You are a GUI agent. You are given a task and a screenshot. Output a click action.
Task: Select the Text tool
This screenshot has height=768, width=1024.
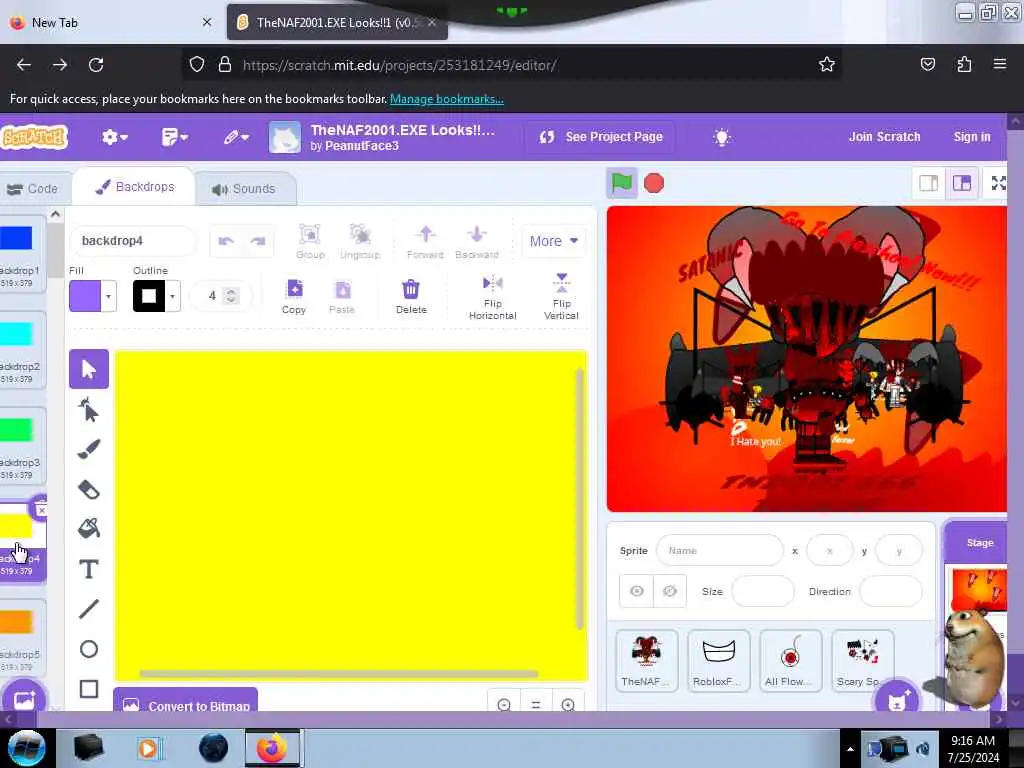click(89, 569)
